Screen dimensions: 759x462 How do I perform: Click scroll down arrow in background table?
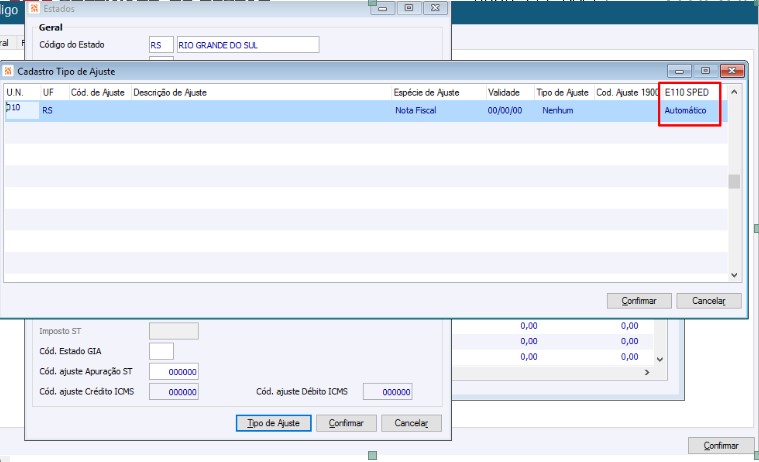tap(659, 359)
